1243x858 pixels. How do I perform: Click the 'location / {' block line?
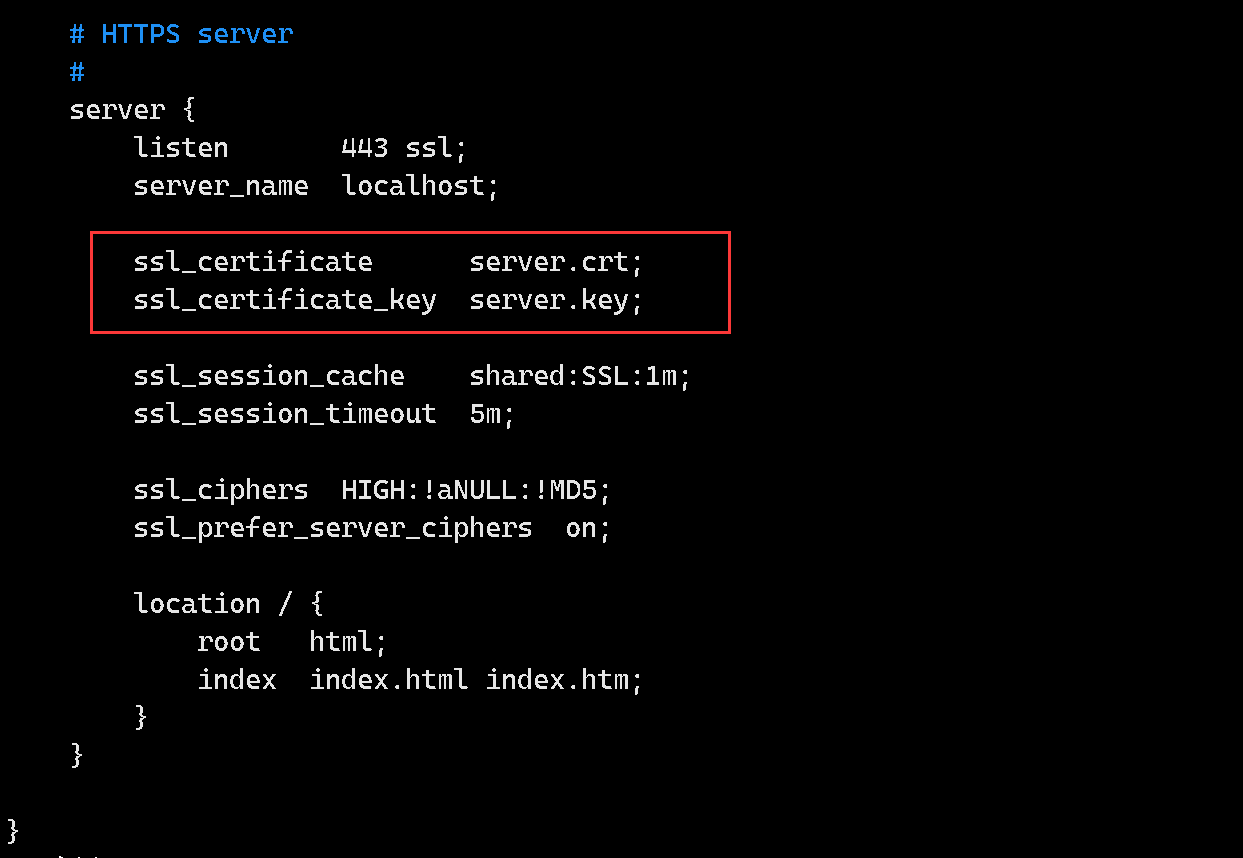point(229,604)
